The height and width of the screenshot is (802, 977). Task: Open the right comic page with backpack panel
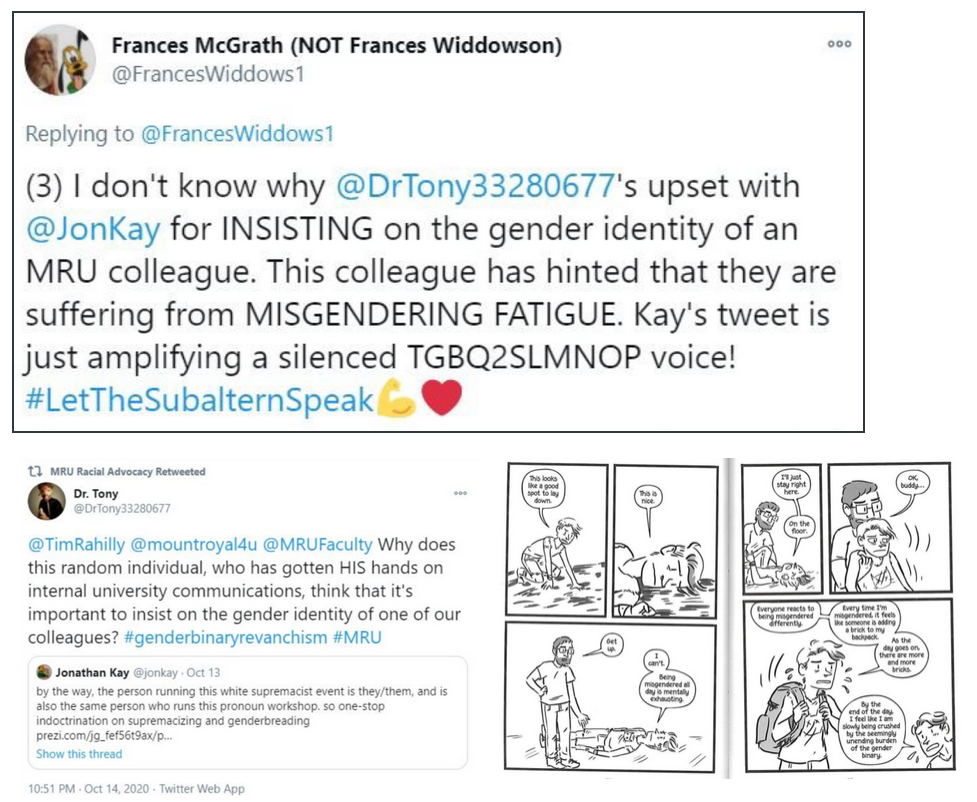pos(847,619)
